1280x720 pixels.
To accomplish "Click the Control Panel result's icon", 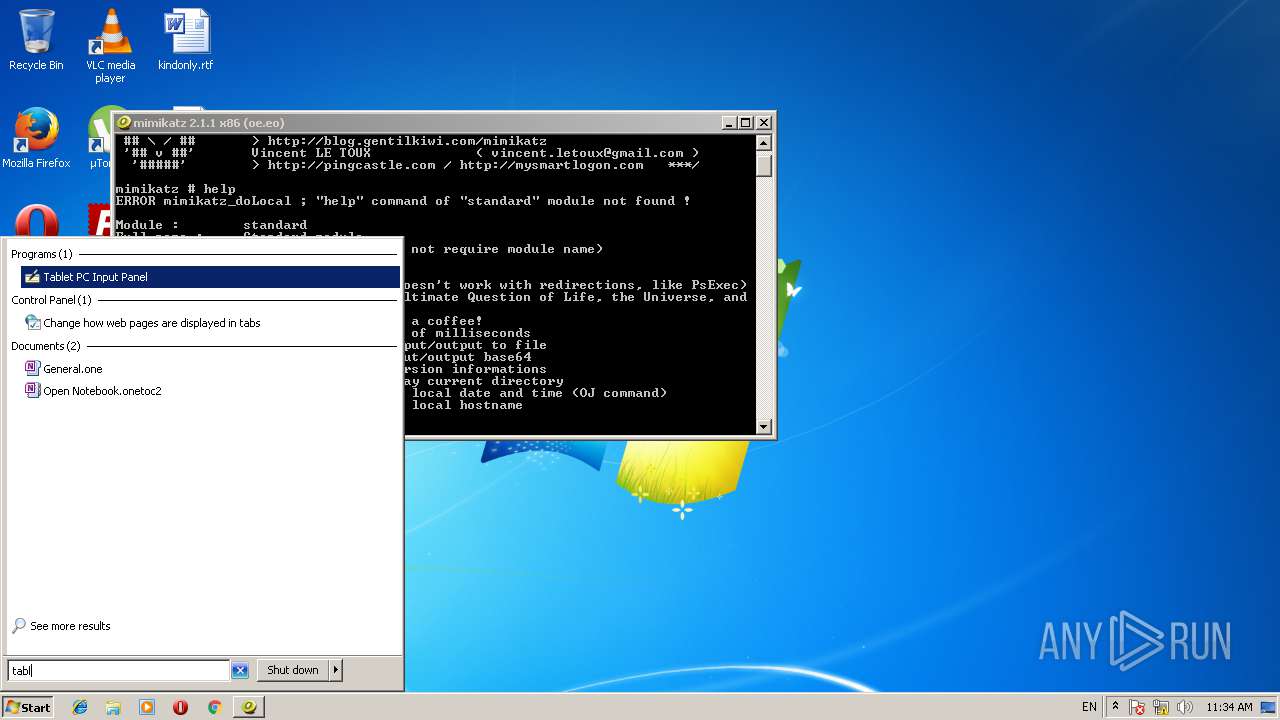I will click(33, 323).
